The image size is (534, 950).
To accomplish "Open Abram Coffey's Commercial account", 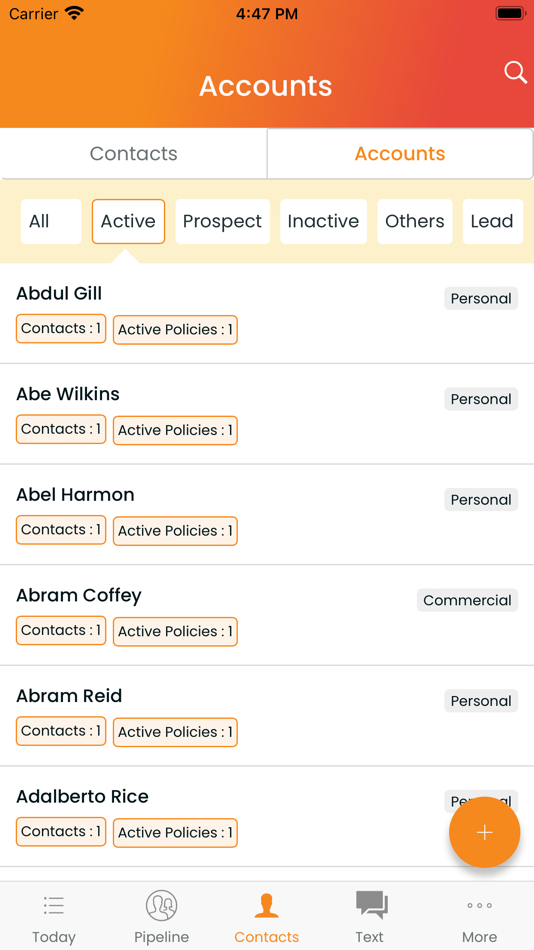I will click(x=267, y=615).
